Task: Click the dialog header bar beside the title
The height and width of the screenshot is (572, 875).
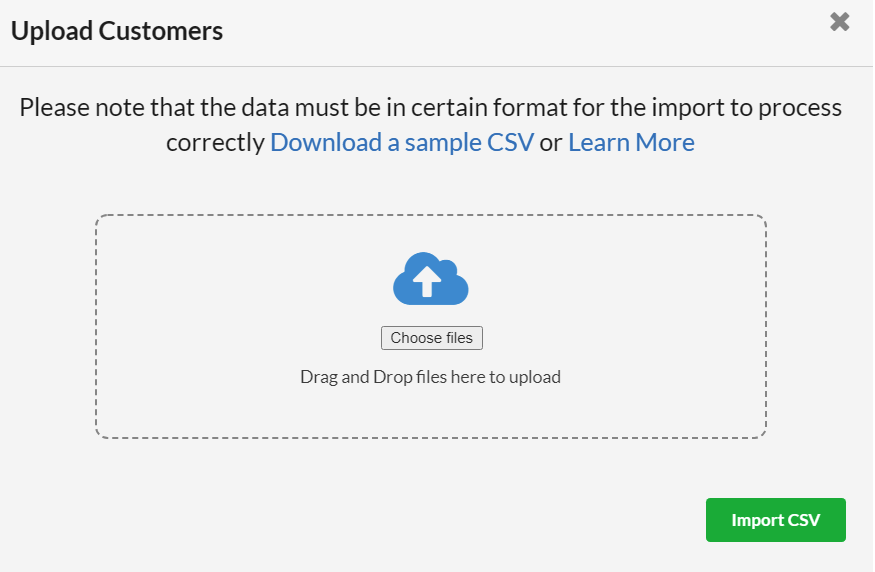Action: [x=525, y=32]
